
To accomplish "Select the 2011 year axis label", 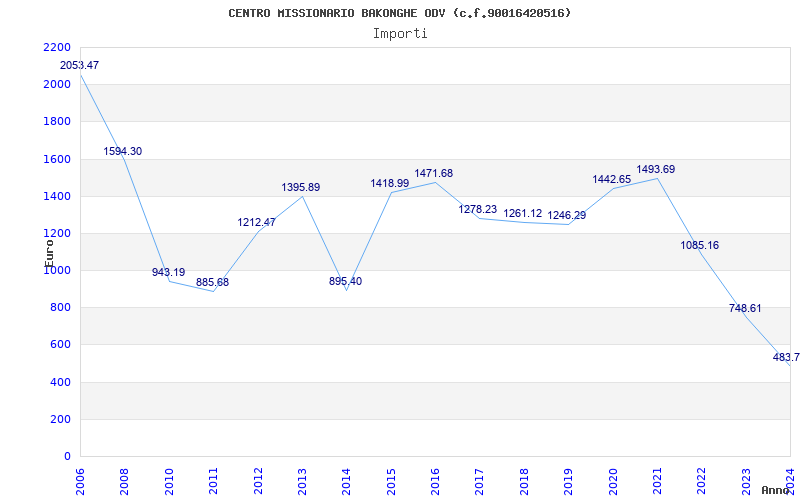I will point(213,481).
